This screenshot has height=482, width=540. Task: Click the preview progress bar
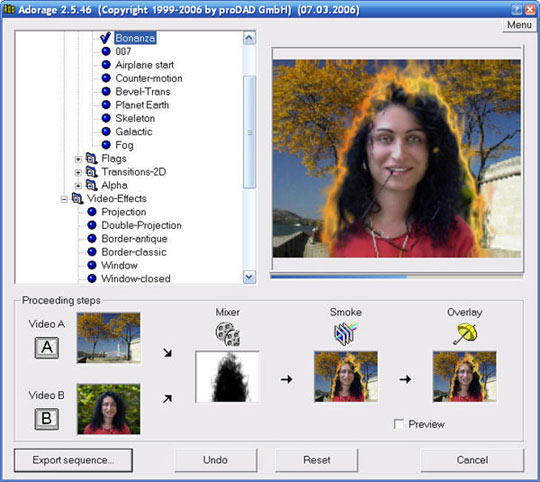[397, 276]
